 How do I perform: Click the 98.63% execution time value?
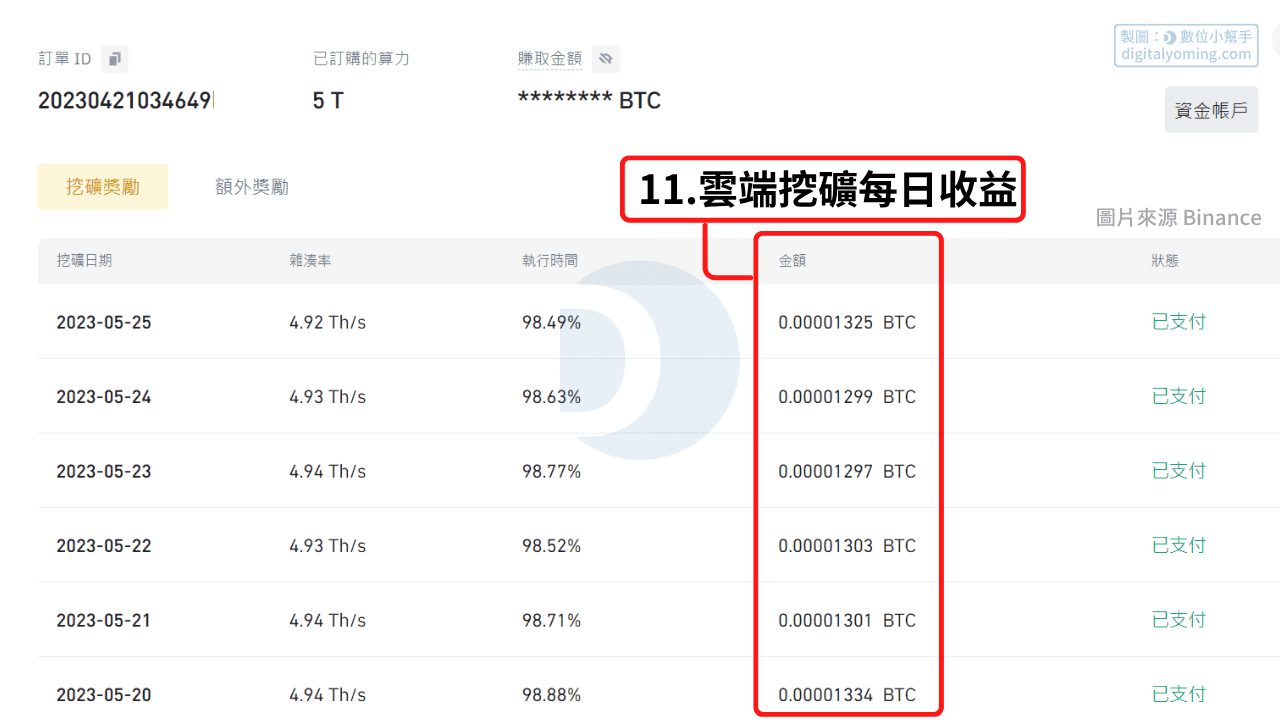pyautogui.click(x=551, y=397)
